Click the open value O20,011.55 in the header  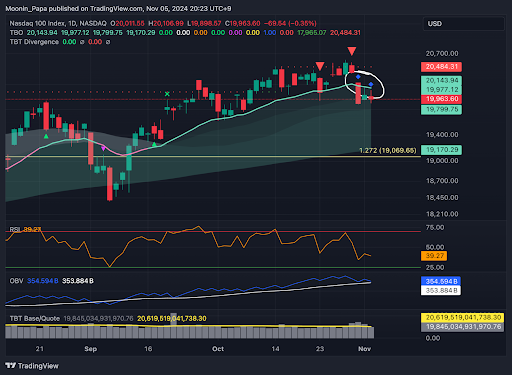[x=128, y=23]
